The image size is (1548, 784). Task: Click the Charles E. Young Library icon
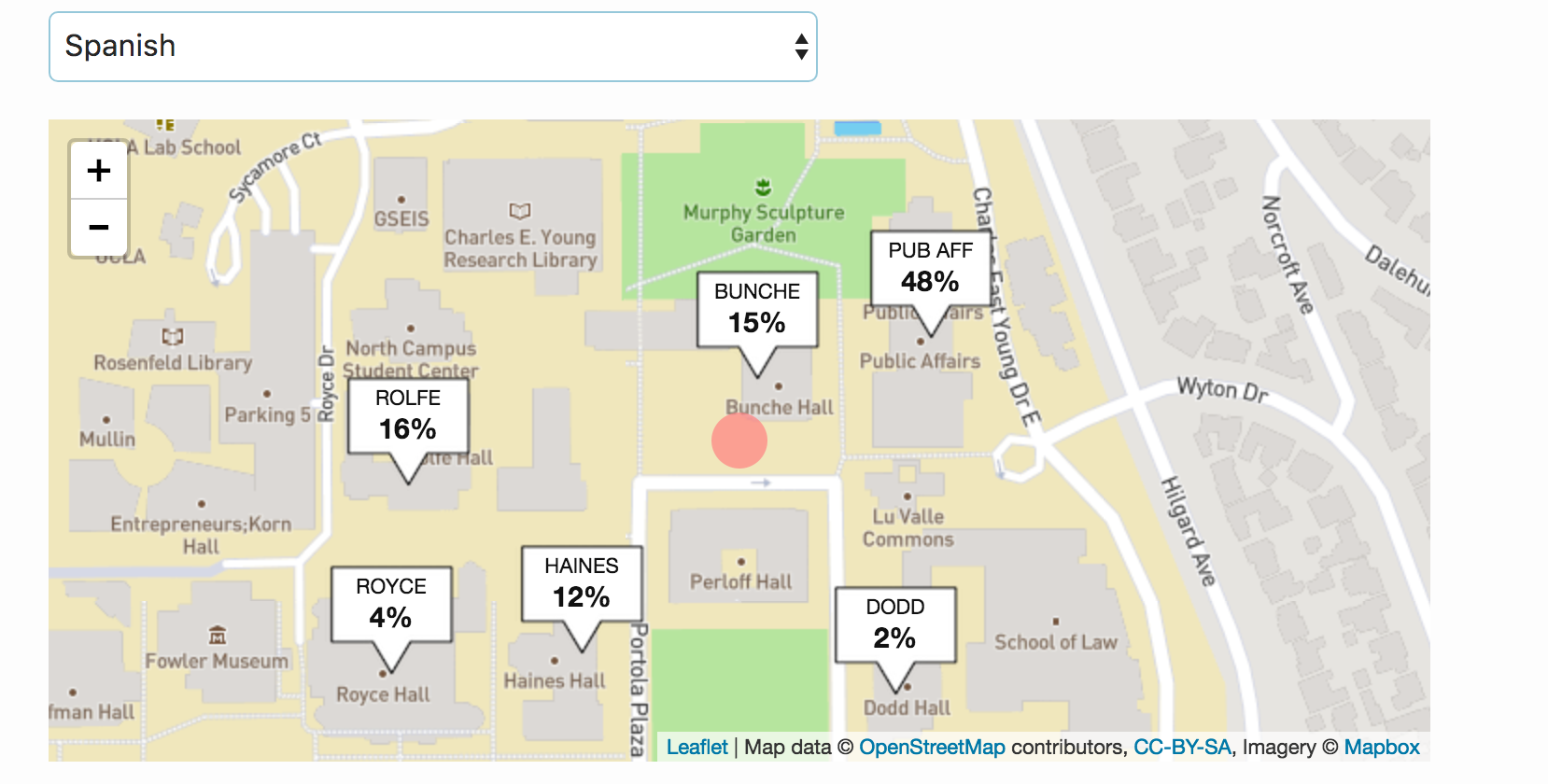519,211
